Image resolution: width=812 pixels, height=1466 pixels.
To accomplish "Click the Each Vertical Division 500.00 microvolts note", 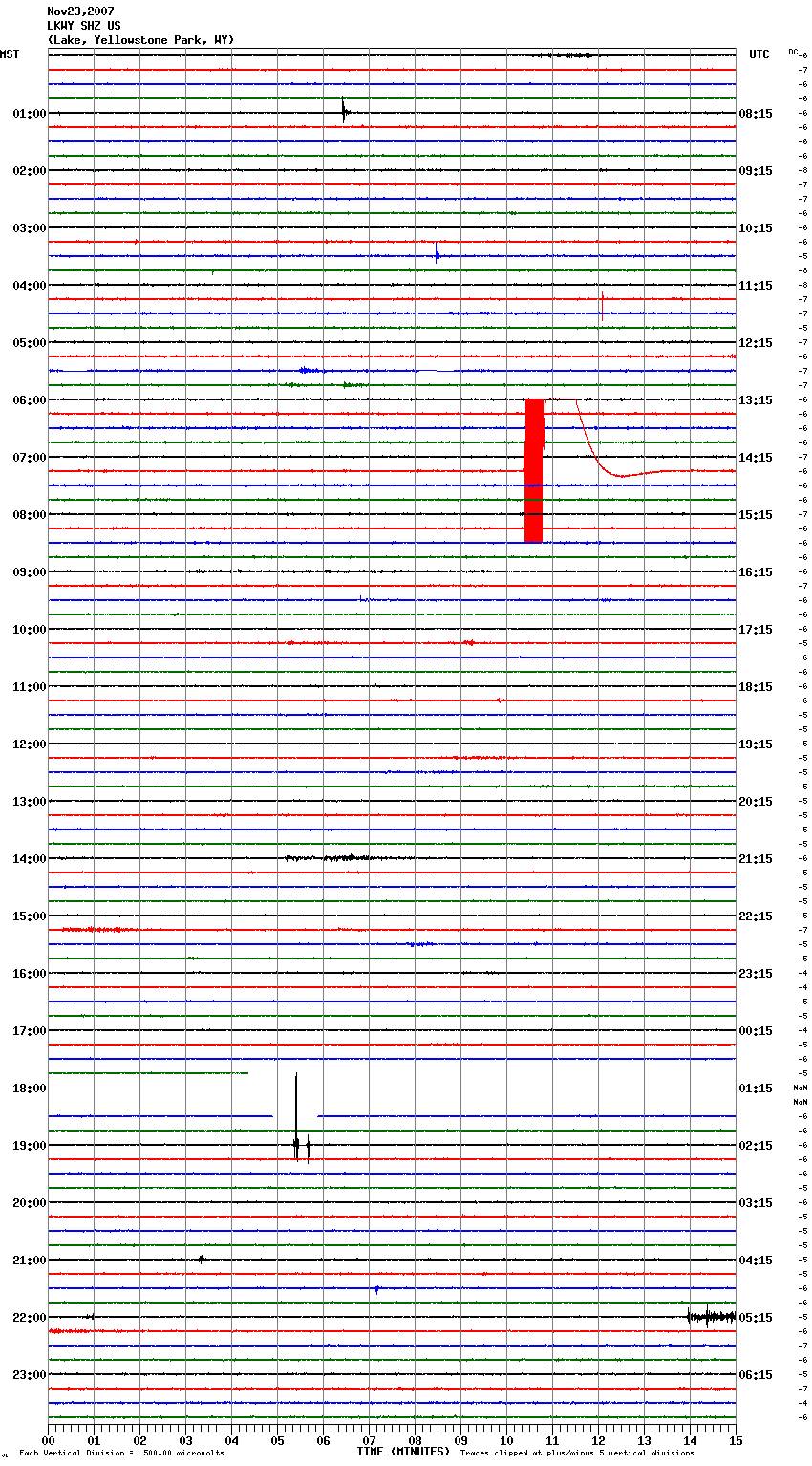I will click(x=121, y=1453).
